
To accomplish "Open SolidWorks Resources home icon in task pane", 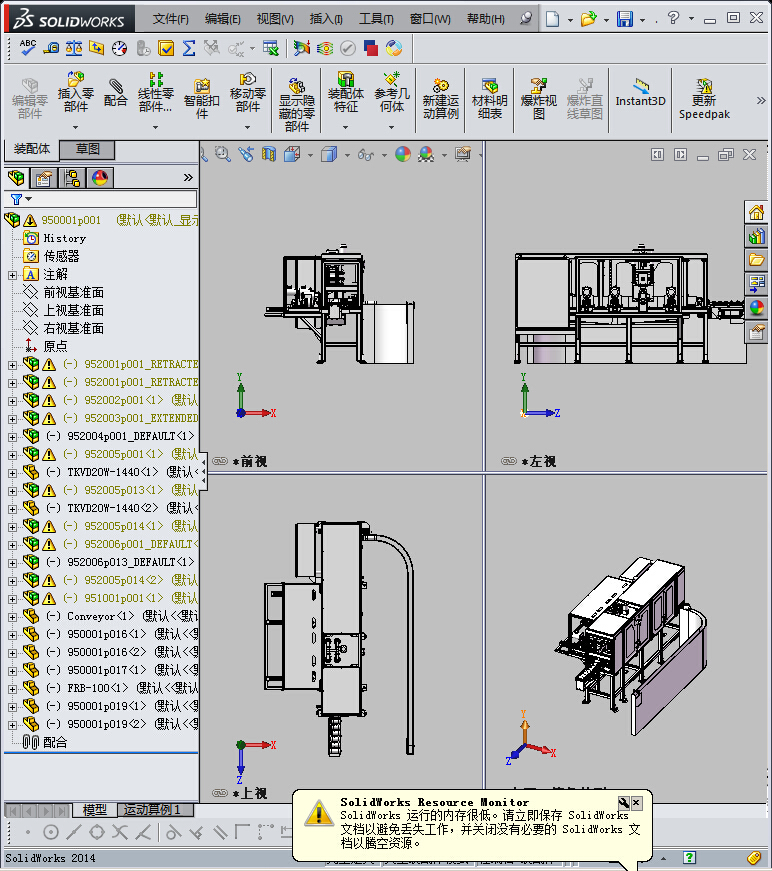I will pyautogui.click(x=756, y=212).
